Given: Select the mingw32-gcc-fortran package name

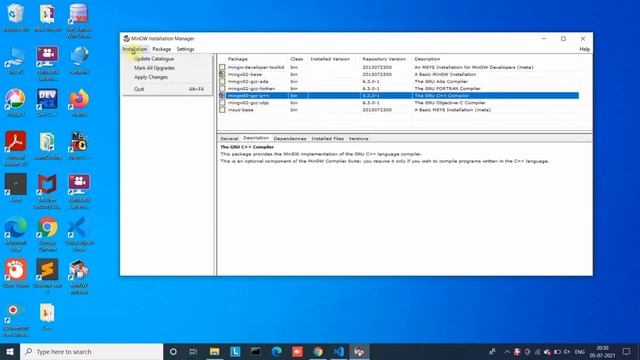Looking at the screenshot, I should tap(251, 89).
